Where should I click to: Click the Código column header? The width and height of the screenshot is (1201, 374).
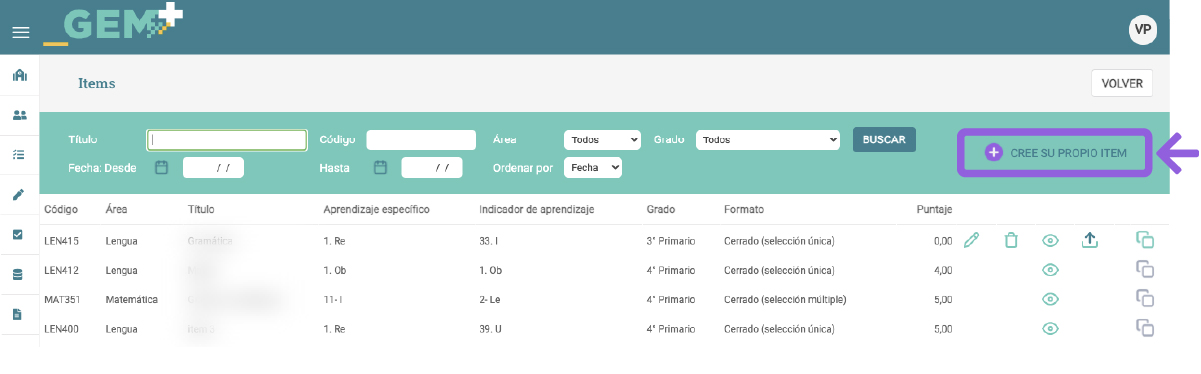(62, 210)
